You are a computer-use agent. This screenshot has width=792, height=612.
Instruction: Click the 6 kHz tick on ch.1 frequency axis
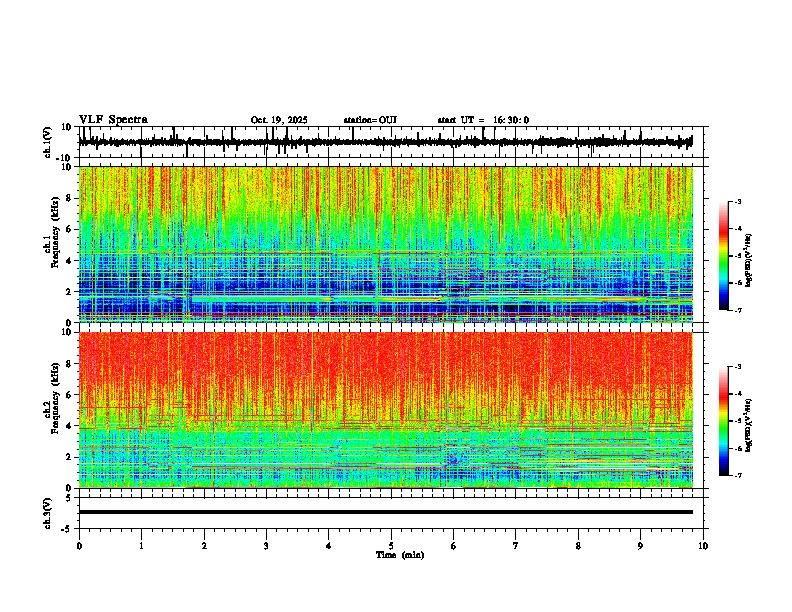click(x=70, y=229)
